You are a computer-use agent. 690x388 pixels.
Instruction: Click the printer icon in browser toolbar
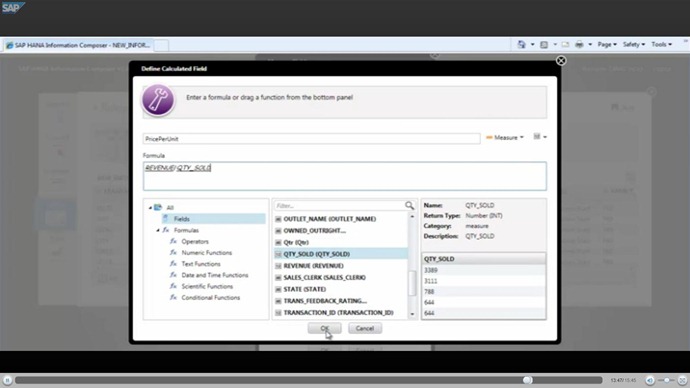point(579,44)
